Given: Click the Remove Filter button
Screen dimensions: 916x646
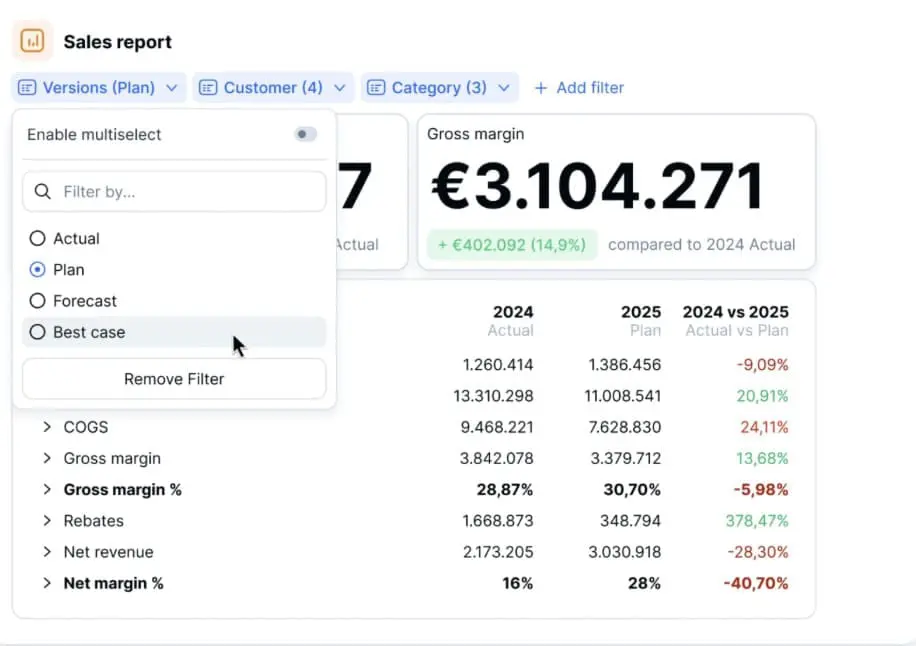Looking at the screenshot, I should click(x=173, y=379).
